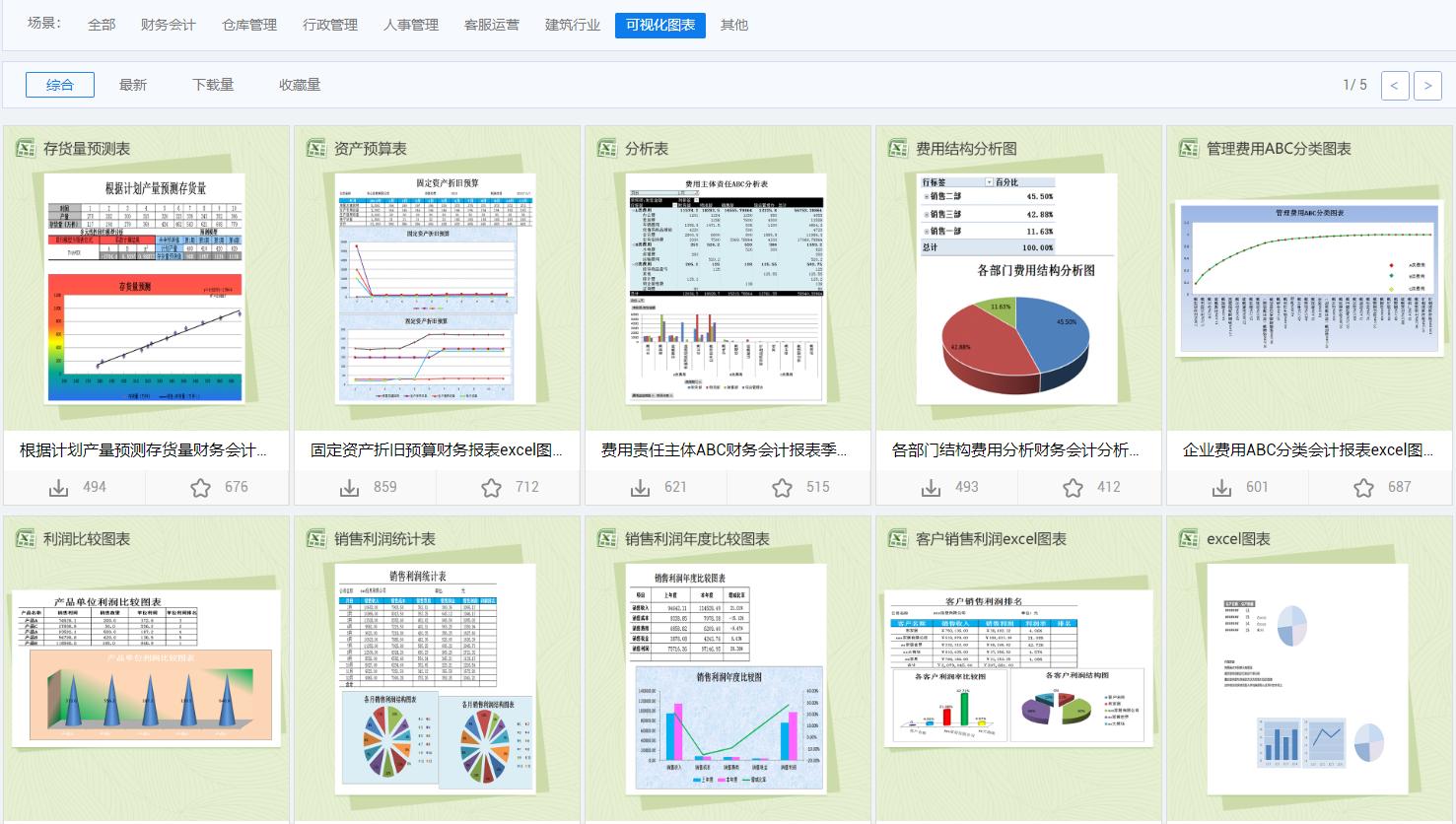Click the download icon under 客户销售利润excel图表

(931, 821)
